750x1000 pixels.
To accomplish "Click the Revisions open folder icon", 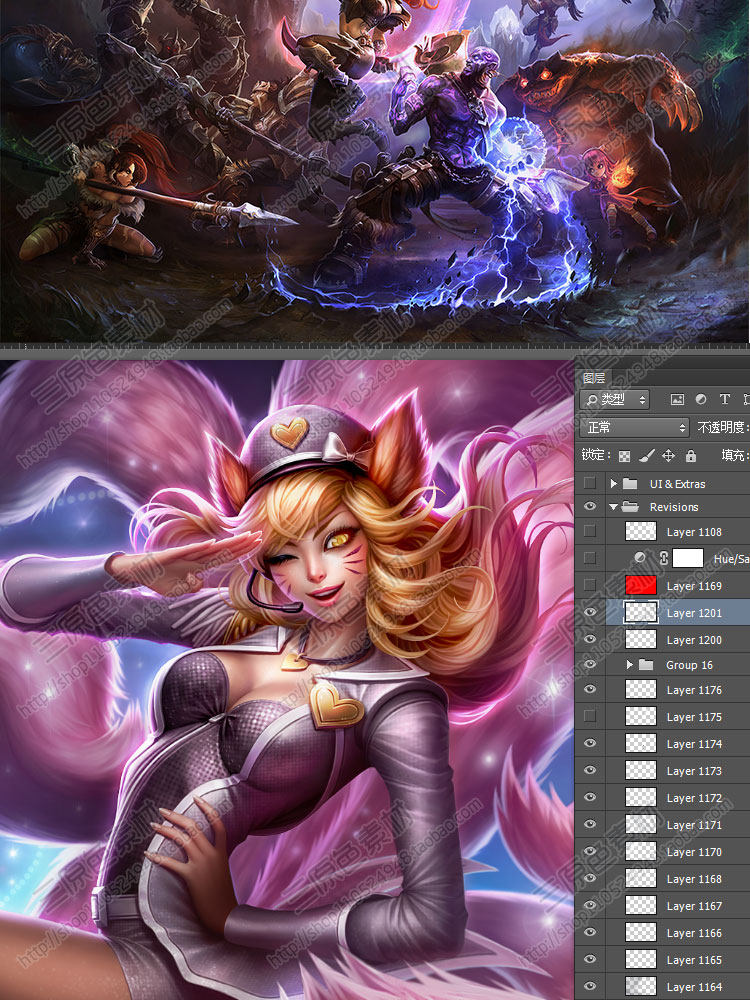I will tap(630, 507).
